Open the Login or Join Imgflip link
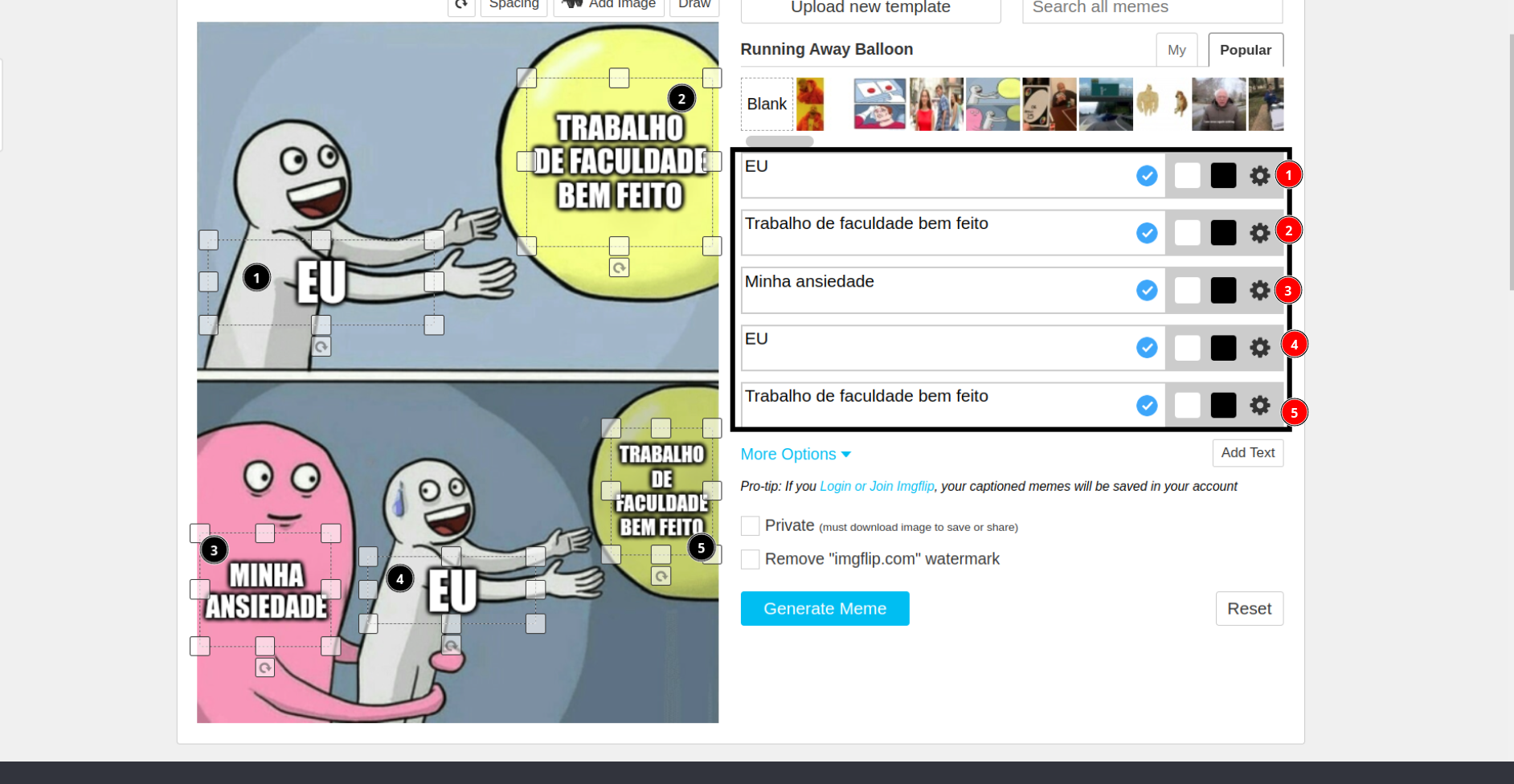The width and height of the screenshot is (1514, 784). coord(876,486)
